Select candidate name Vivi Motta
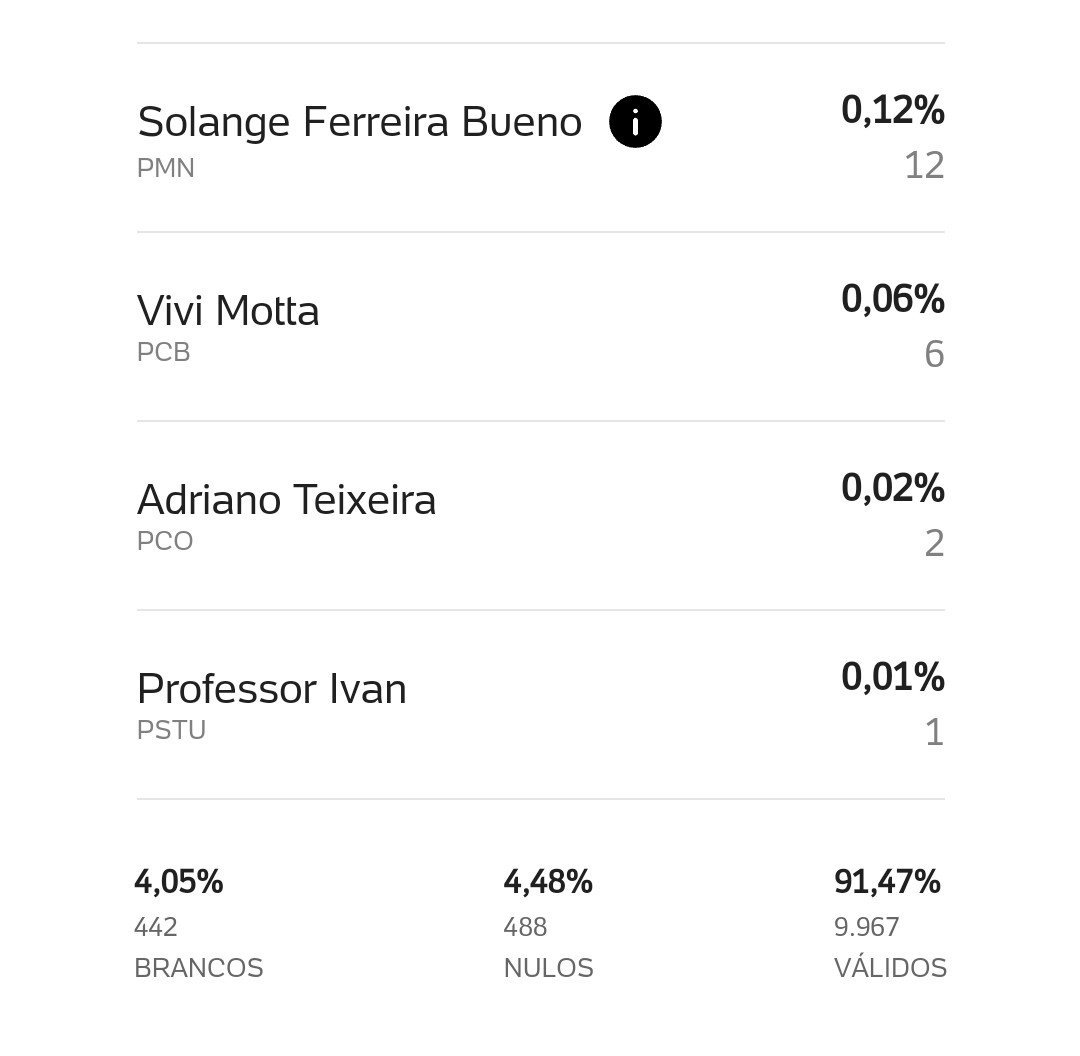Screen dimensions: 1080x1056 [228, 311]
